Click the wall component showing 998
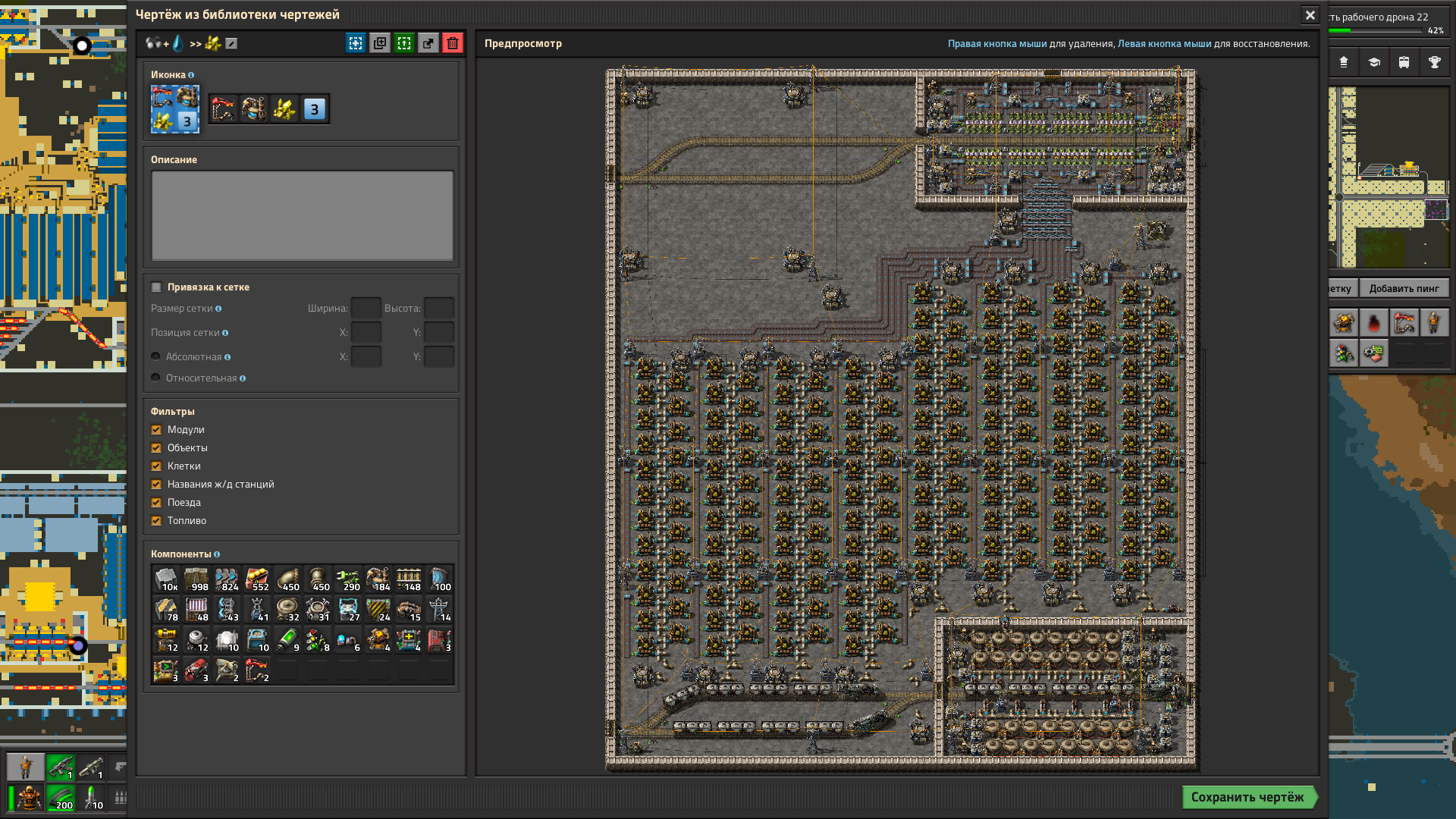The width and height of the screenshot is (1456, 819). point(196,579)
